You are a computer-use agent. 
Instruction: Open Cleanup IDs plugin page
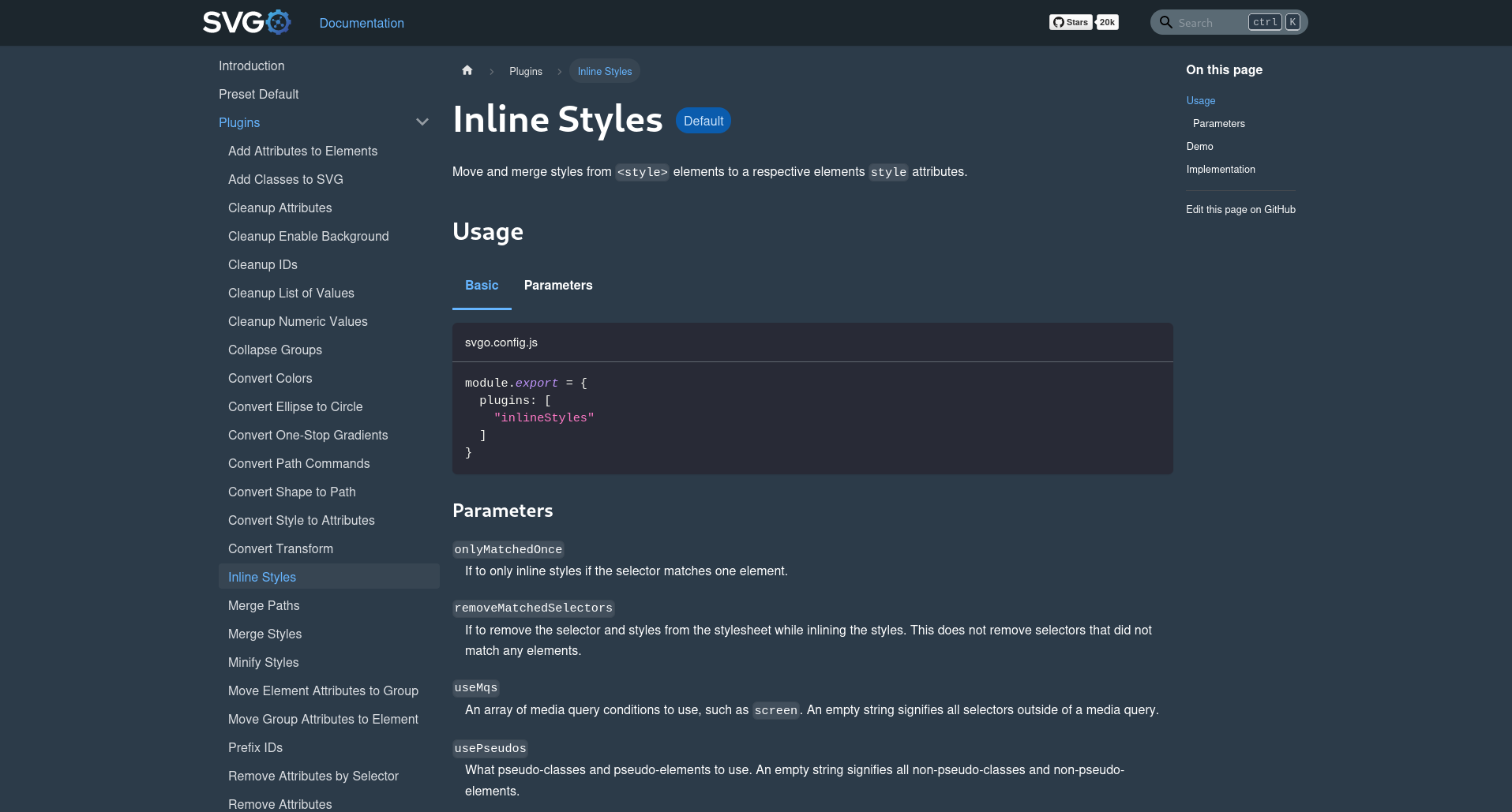(x=263, y=265)
